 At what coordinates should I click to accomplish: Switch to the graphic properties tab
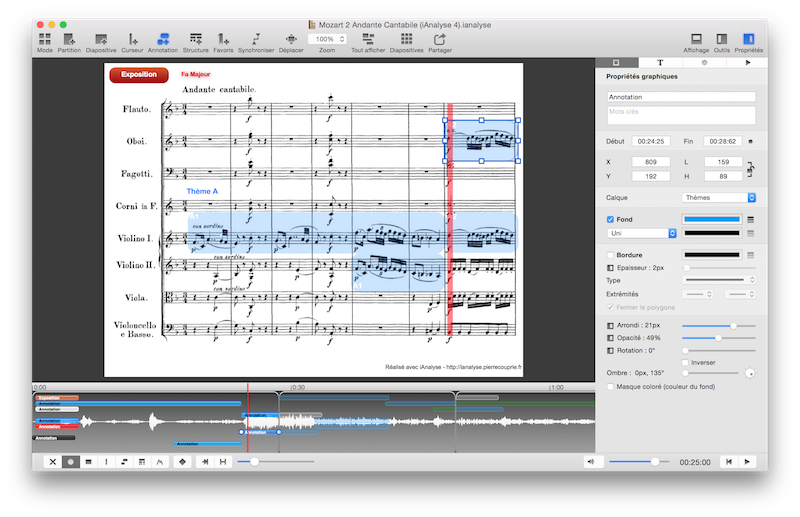tap(616, 62)
